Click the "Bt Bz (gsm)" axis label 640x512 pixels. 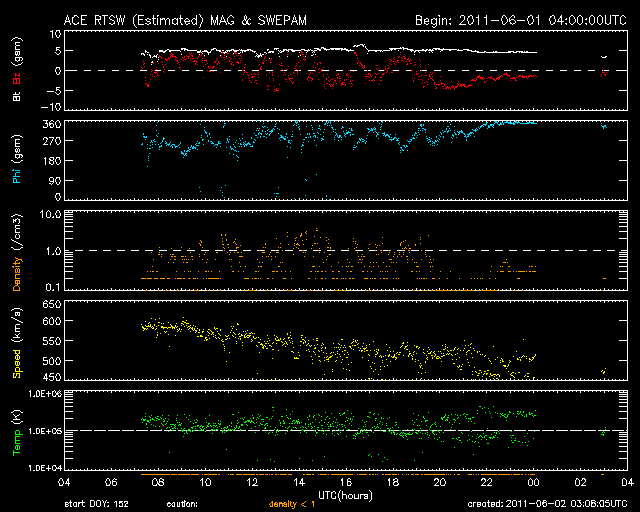click(x=17, y=69)
